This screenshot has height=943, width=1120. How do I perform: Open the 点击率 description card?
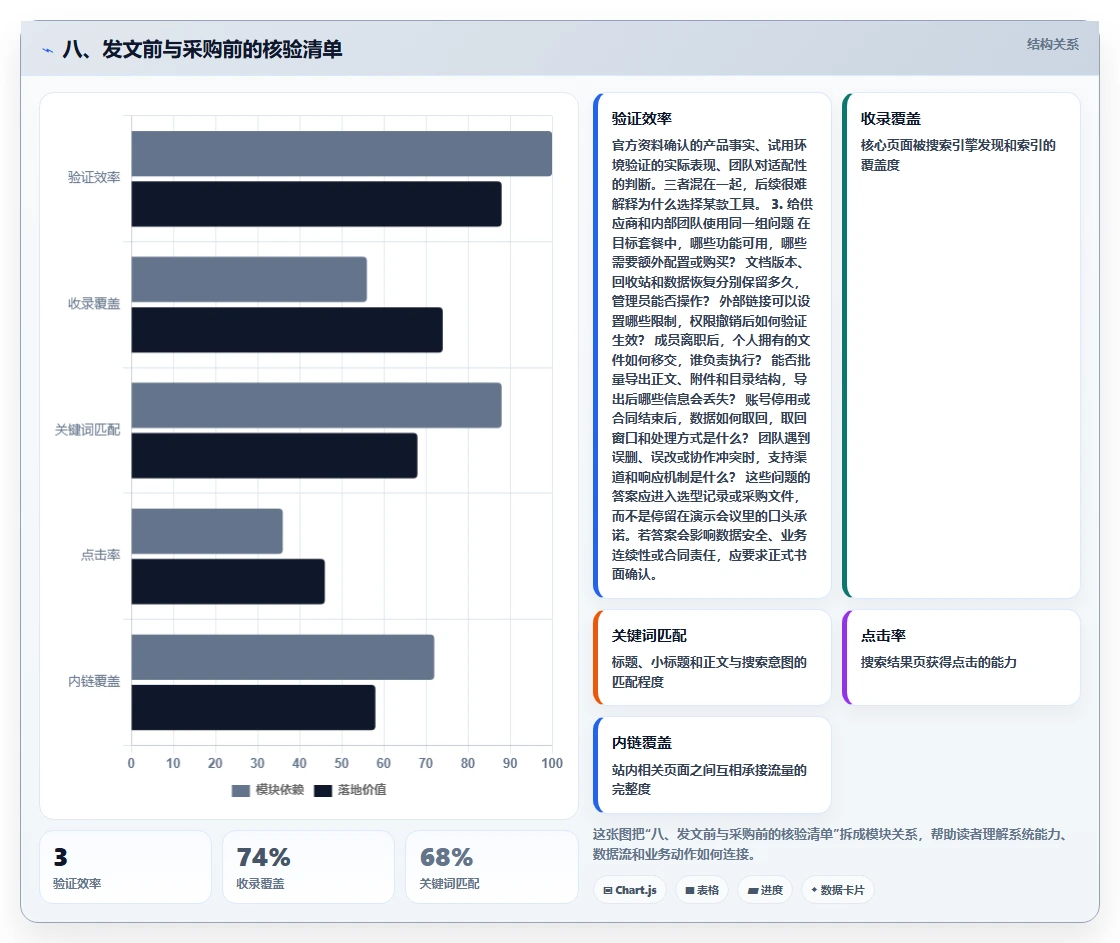[x=961, y=657]
